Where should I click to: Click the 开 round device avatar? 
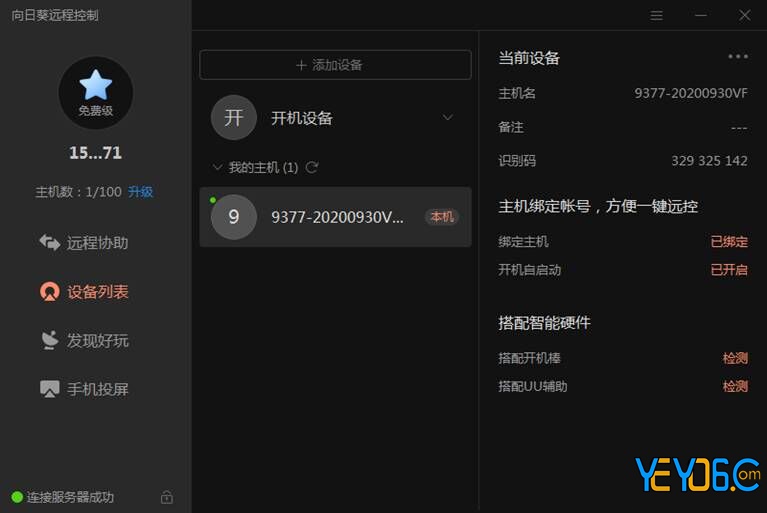(x=233, y=117)
